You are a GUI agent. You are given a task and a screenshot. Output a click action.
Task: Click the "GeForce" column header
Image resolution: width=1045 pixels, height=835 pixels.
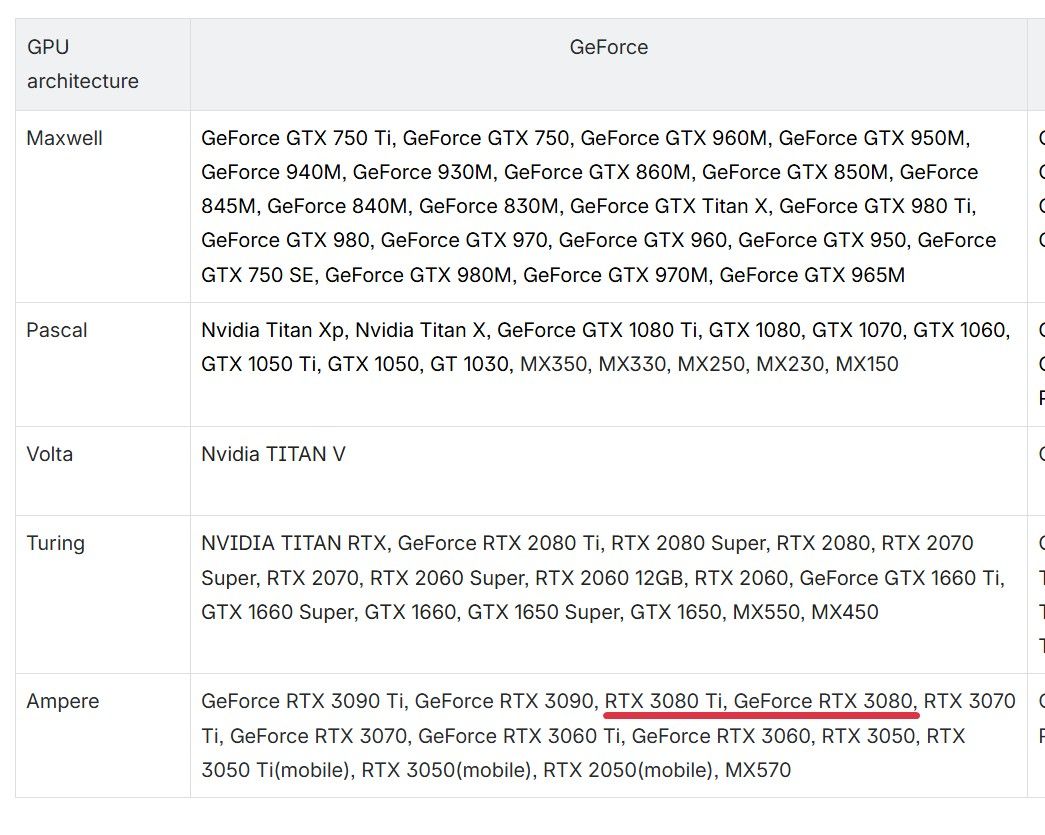(608, 47)
